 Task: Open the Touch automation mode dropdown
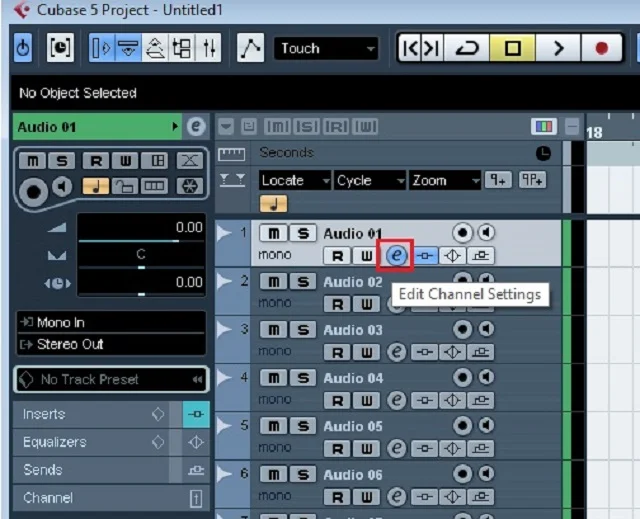[x=326, y=49]
